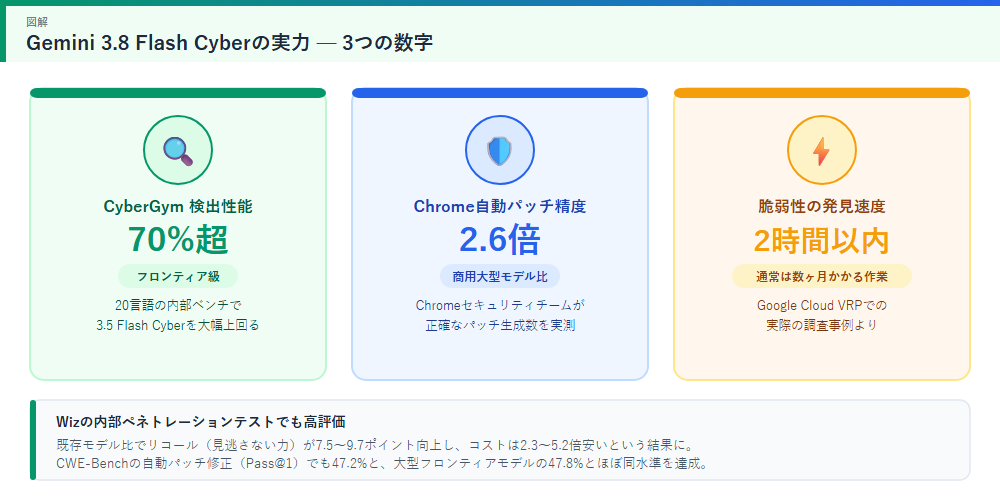Image resolution: width=1000 pixels, height=500 pixels.
Task: Click the "2時間以内" figure
Action: coord(821,240)
